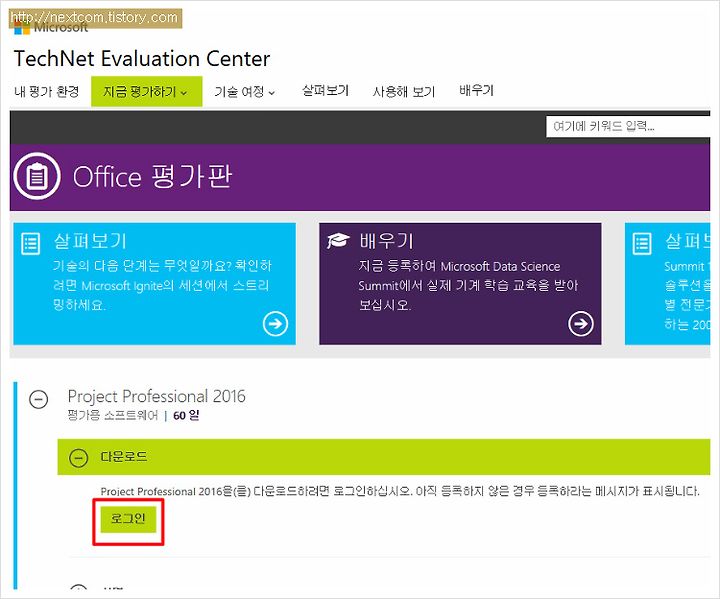Collapse the 다운로드 section
The image size is (720, 599).
click(79, 458)
